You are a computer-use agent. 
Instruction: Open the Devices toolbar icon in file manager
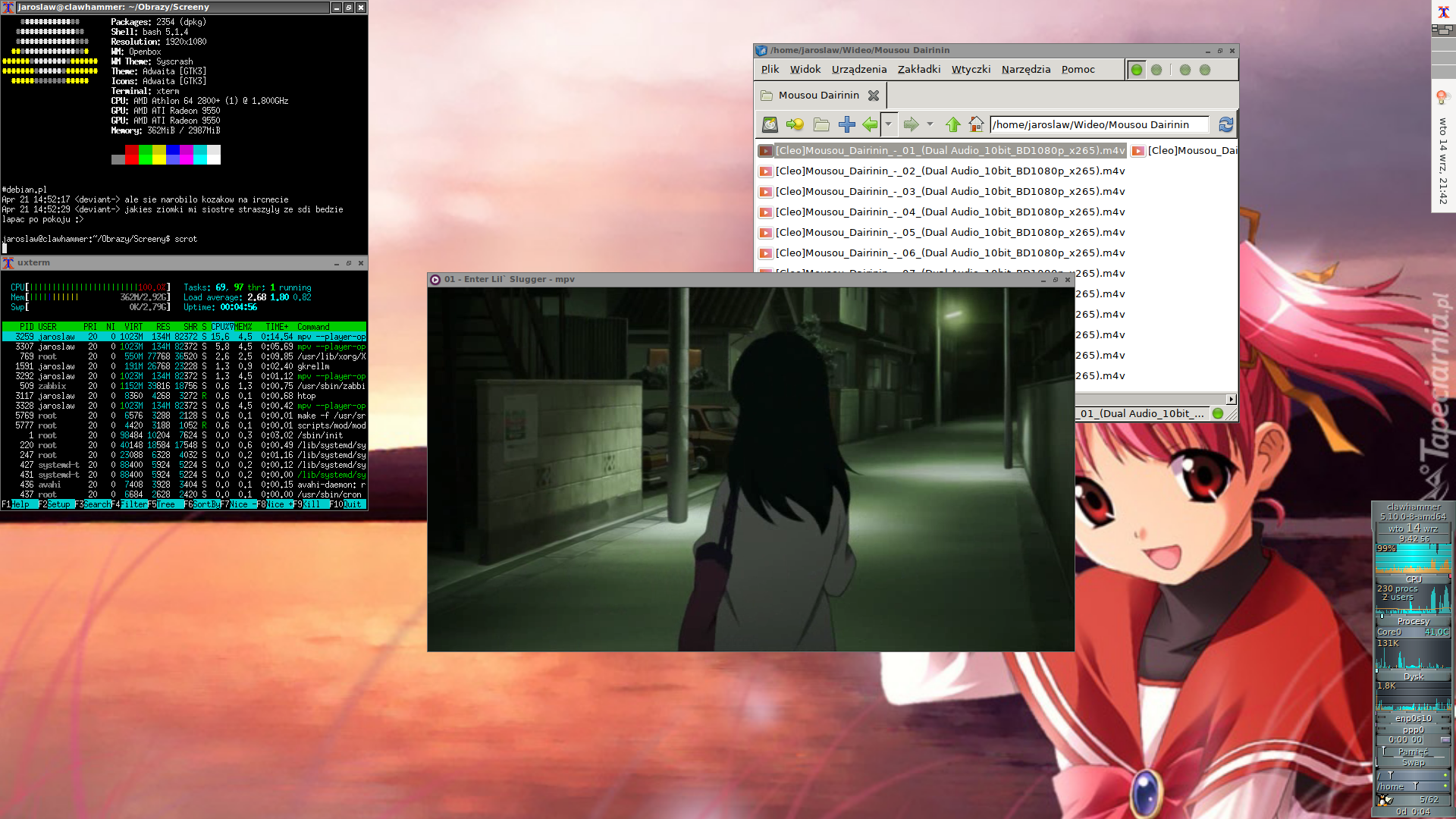pos(770,124)
